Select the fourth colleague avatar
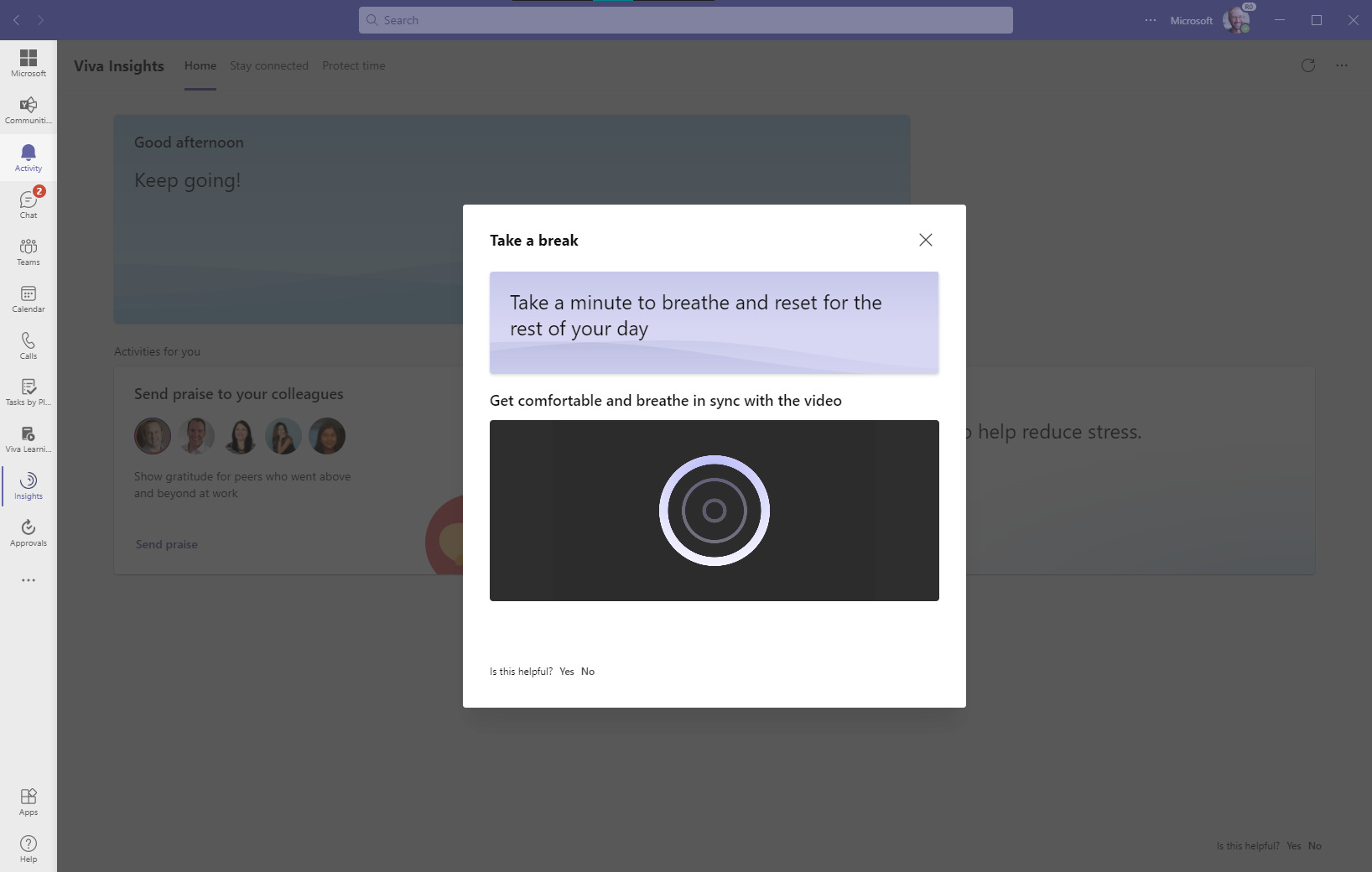This screenshot has height=872, width=1372. 283,436
